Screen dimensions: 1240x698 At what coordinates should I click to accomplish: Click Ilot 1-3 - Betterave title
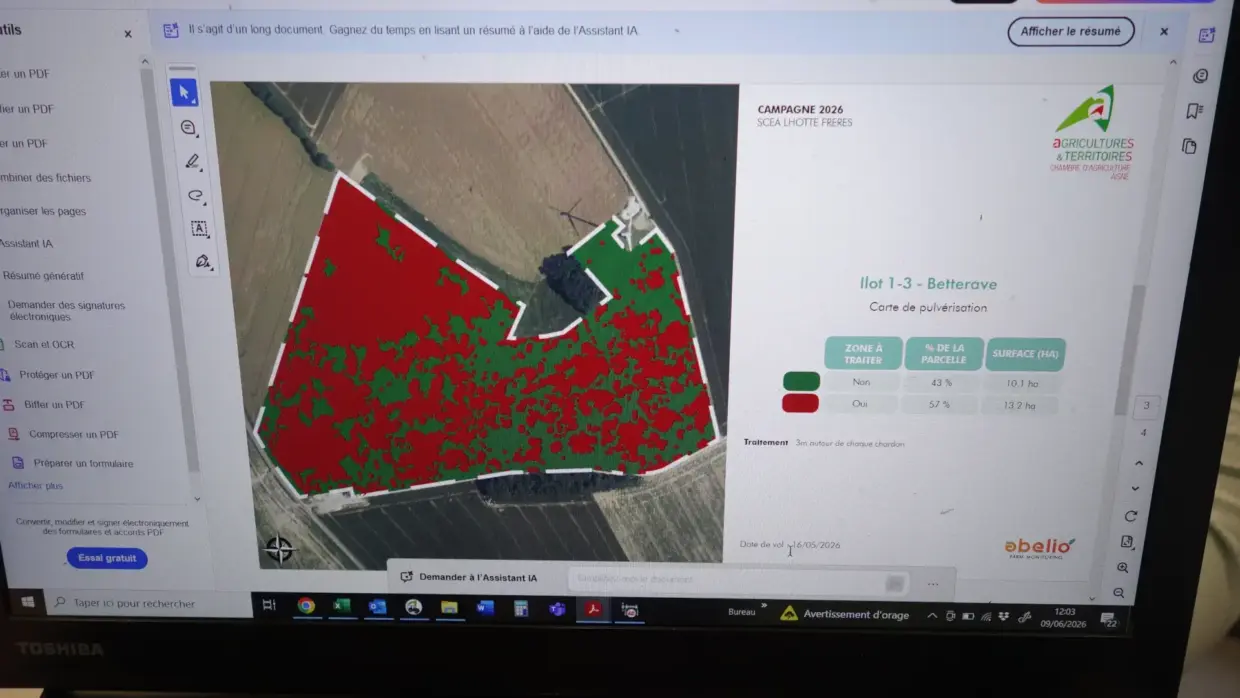929,284
